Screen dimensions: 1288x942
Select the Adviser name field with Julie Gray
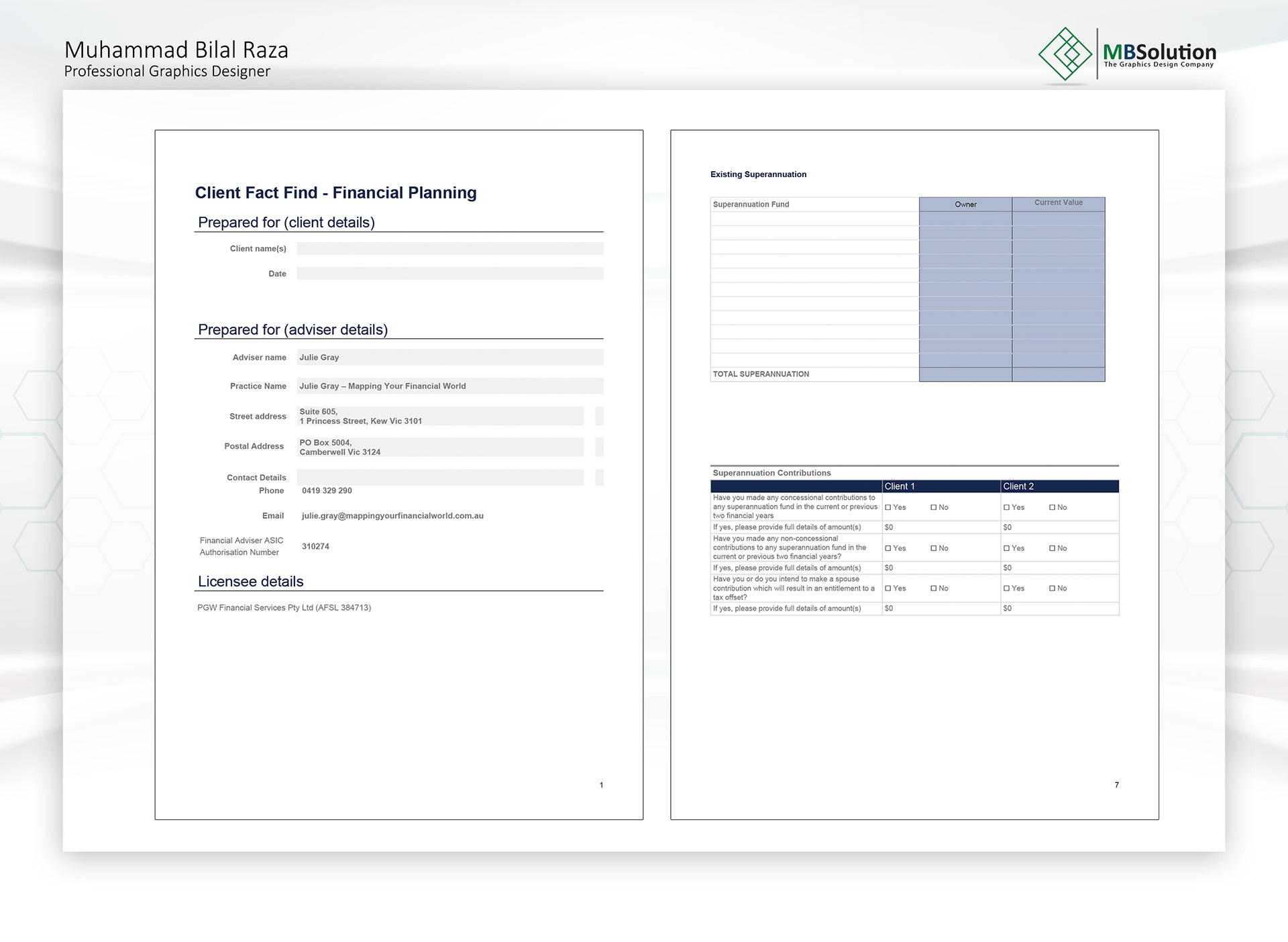point(450,357)
